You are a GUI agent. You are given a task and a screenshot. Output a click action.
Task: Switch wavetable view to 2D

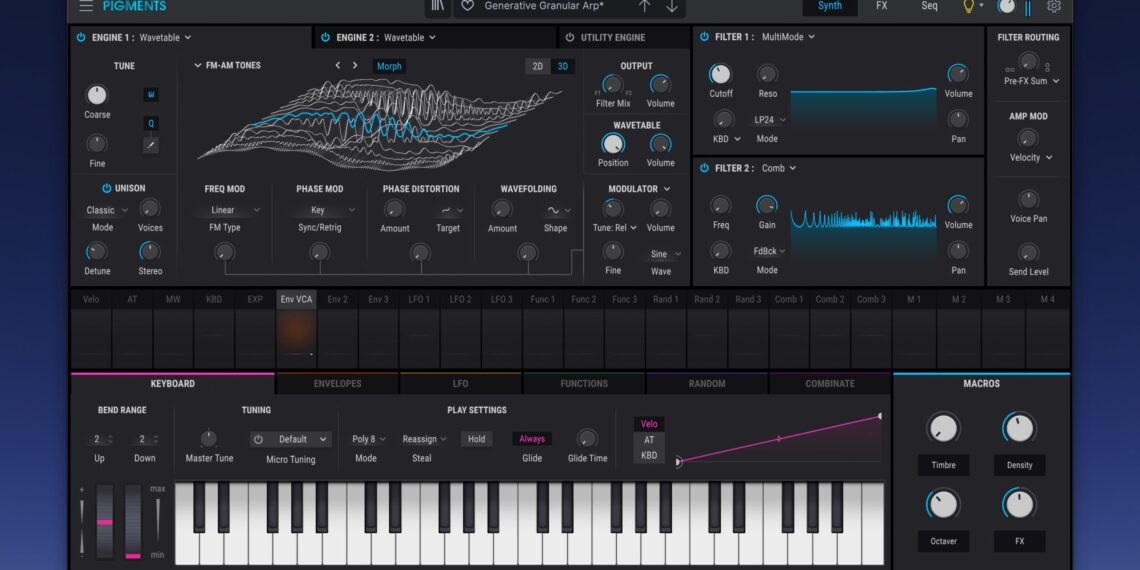pyautogui.click(x=538, y=66)
